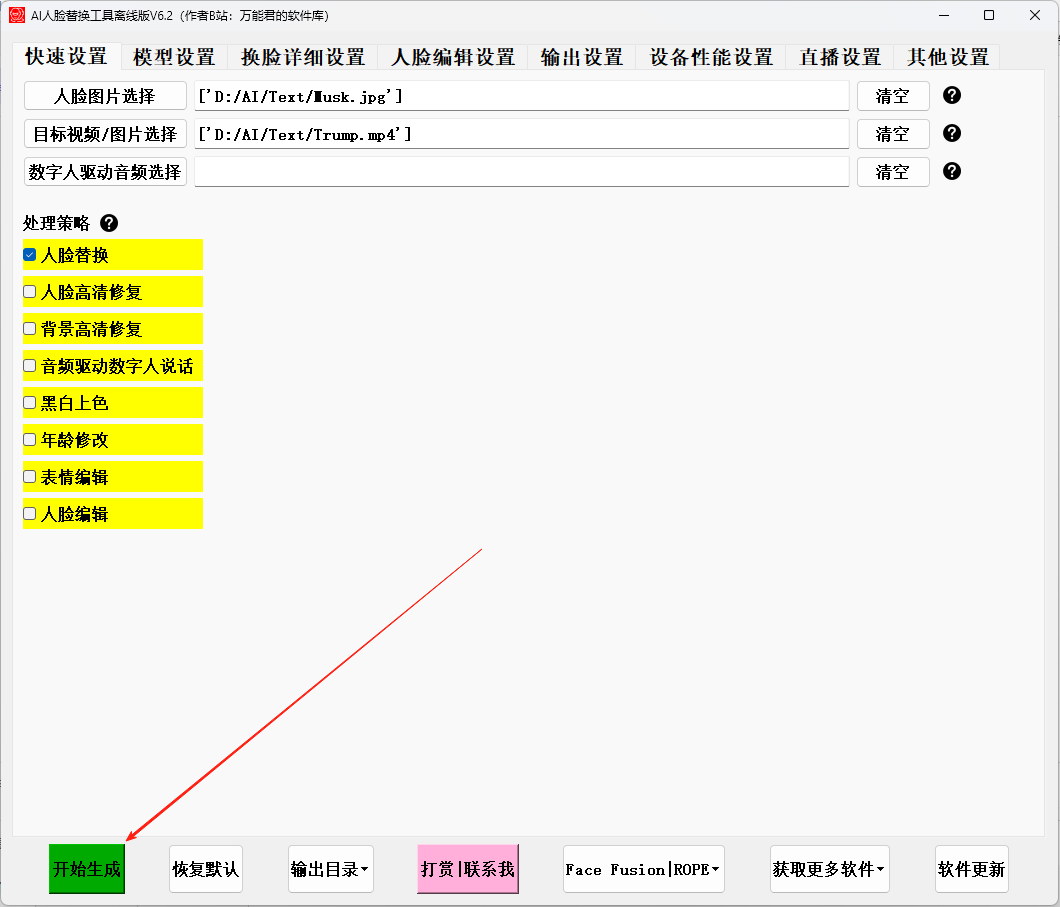
Task: Enable 人脸高清修复 checkbox
Action: tap(30, 292)
